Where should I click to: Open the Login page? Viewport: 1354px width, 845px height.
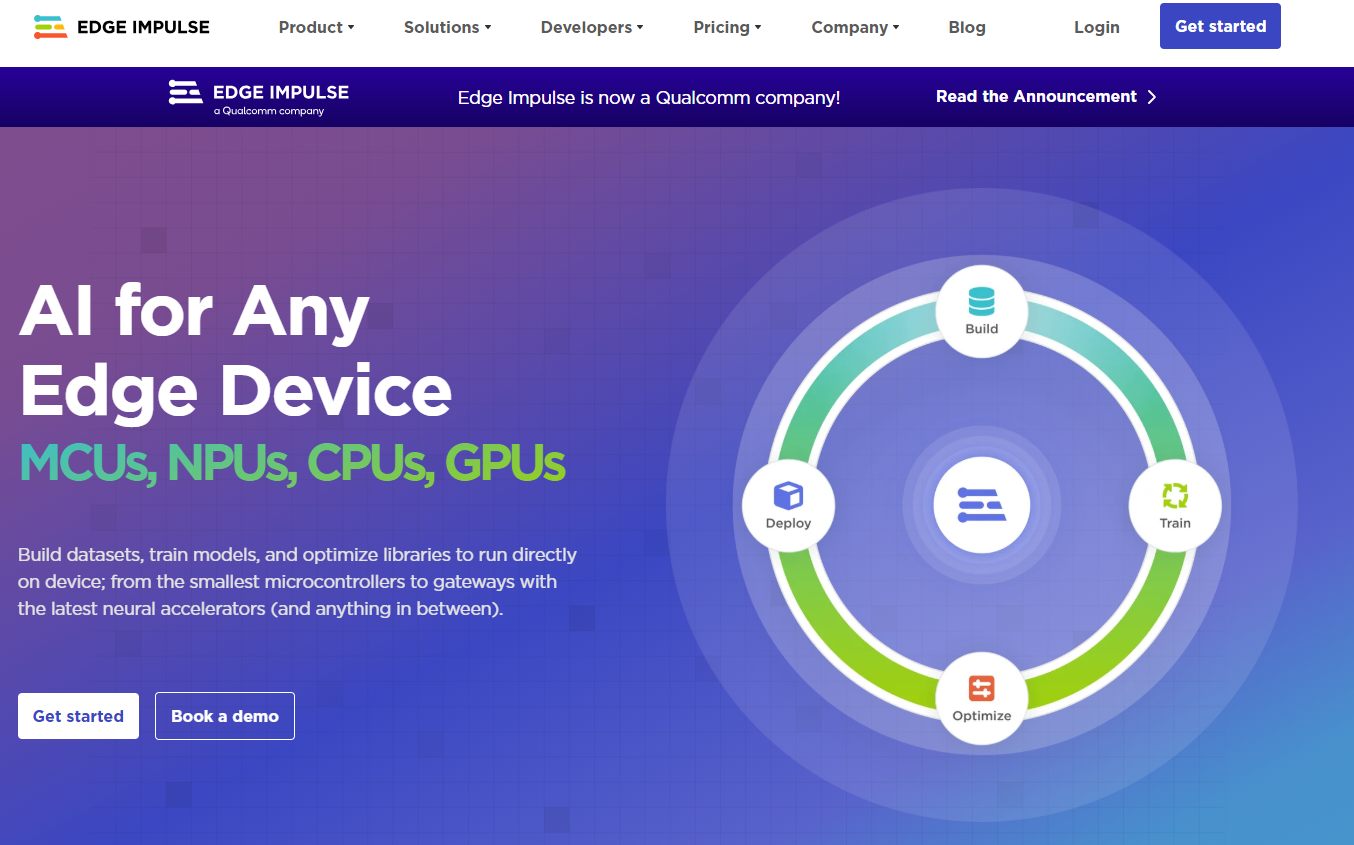pos(1097,27)
